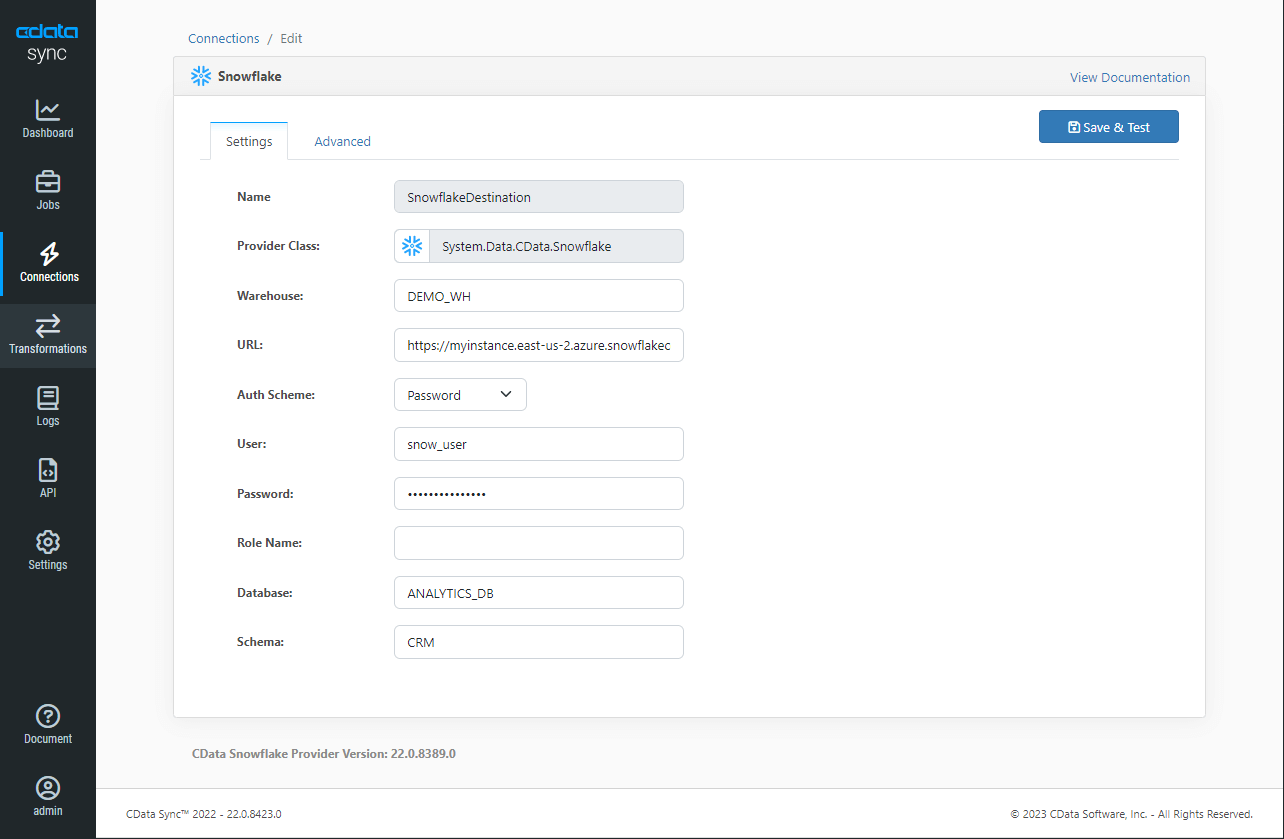Click the Snowflake icon beside Provider Class

[412, 245]
